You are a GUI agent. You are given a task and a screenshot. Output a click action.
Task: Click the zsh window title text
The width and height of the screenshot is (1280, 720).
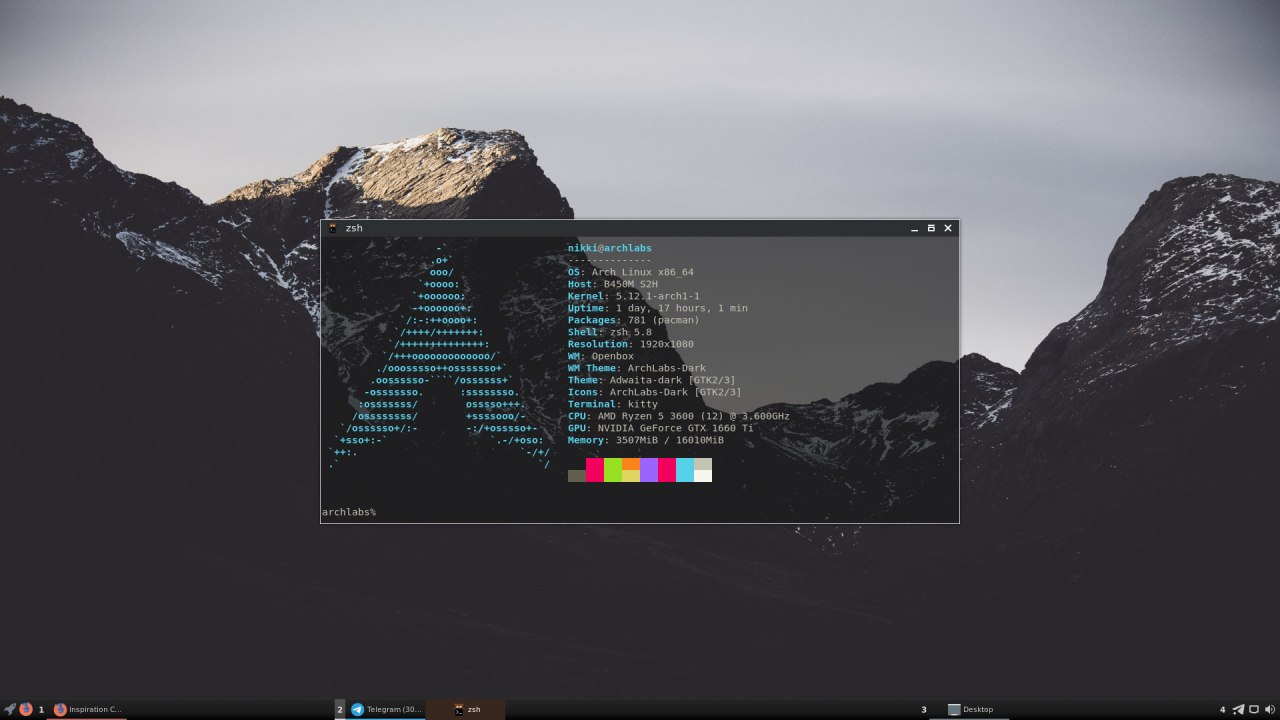tap(354, 228)
